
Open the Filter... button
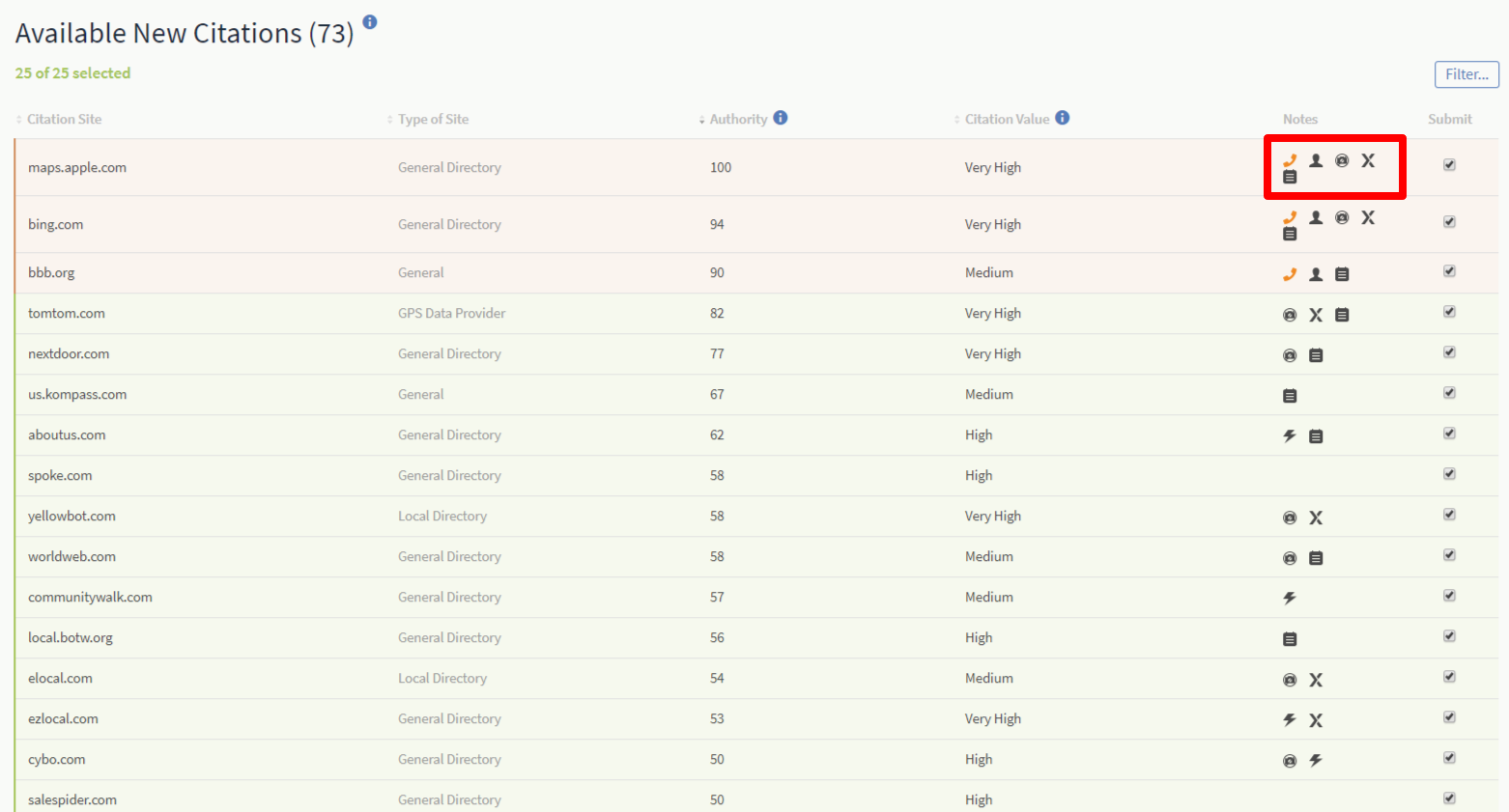(1466, 74)
